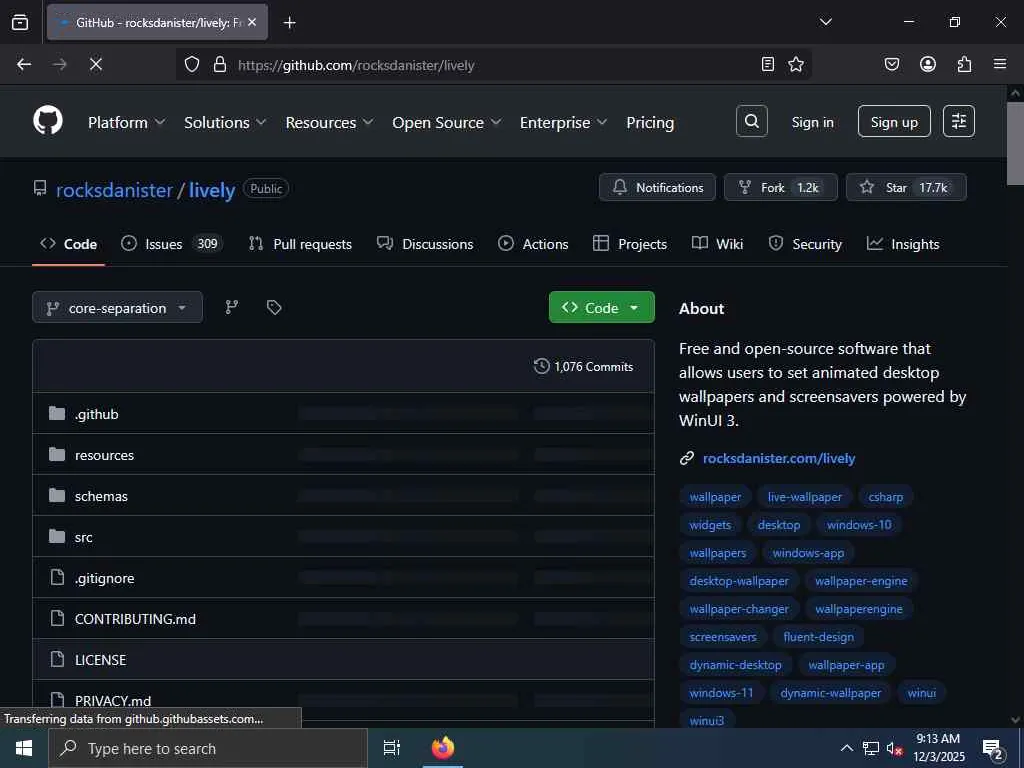The image size is (1024, 768).
Task: Open the extensions puzzle icon
Action: click(x=964, y=64)
